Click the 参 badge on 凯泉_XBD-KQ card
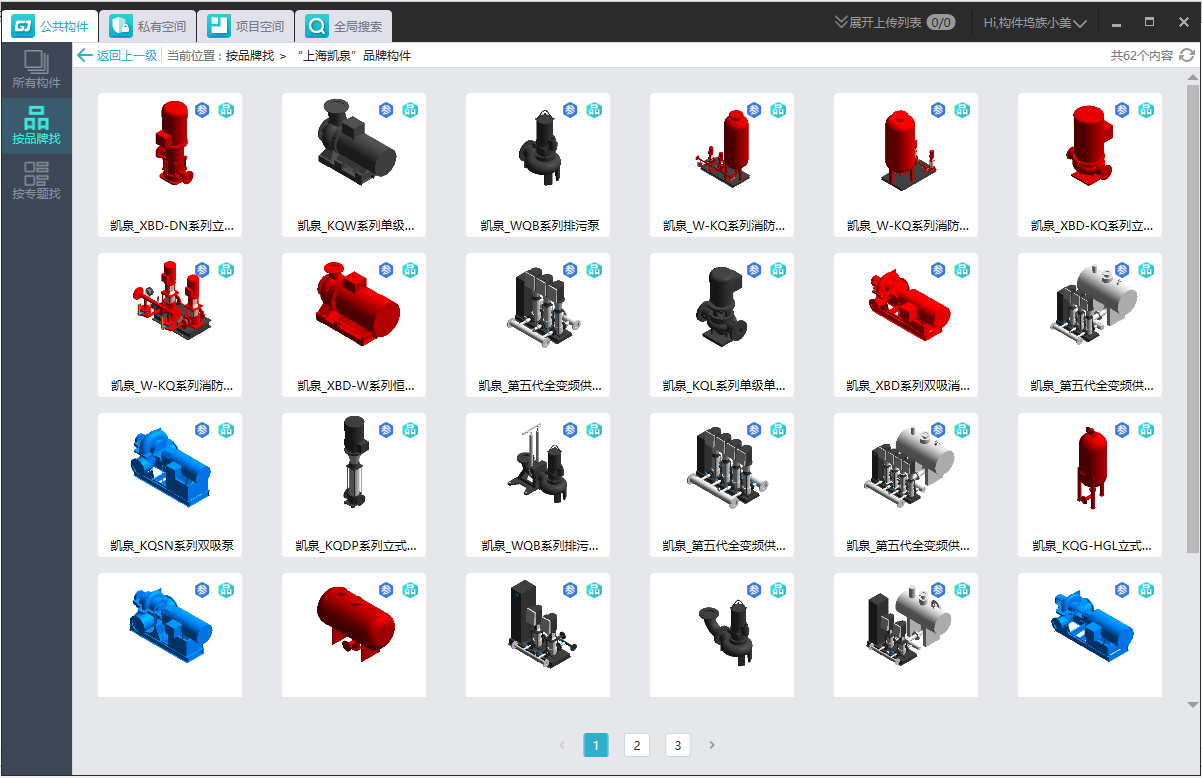This screenshot has height=778, width=1202. (1122, 110)
